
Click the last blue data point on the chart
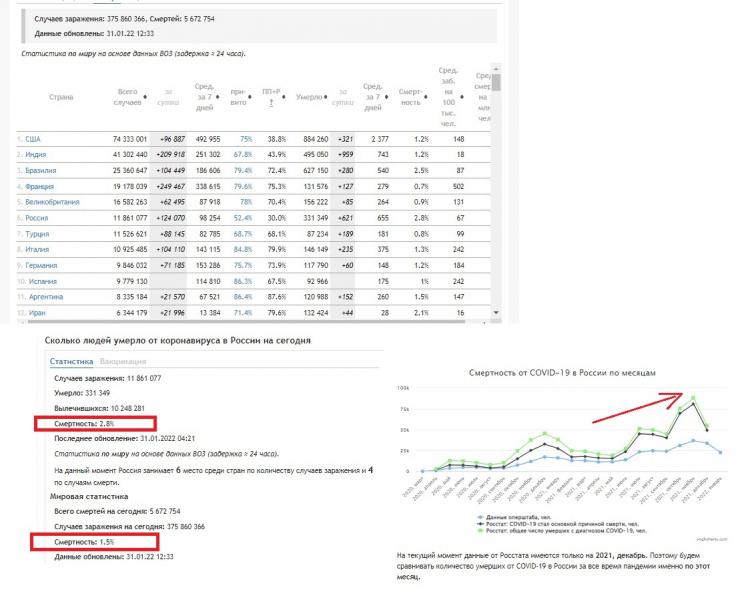[x=720, y=452]
